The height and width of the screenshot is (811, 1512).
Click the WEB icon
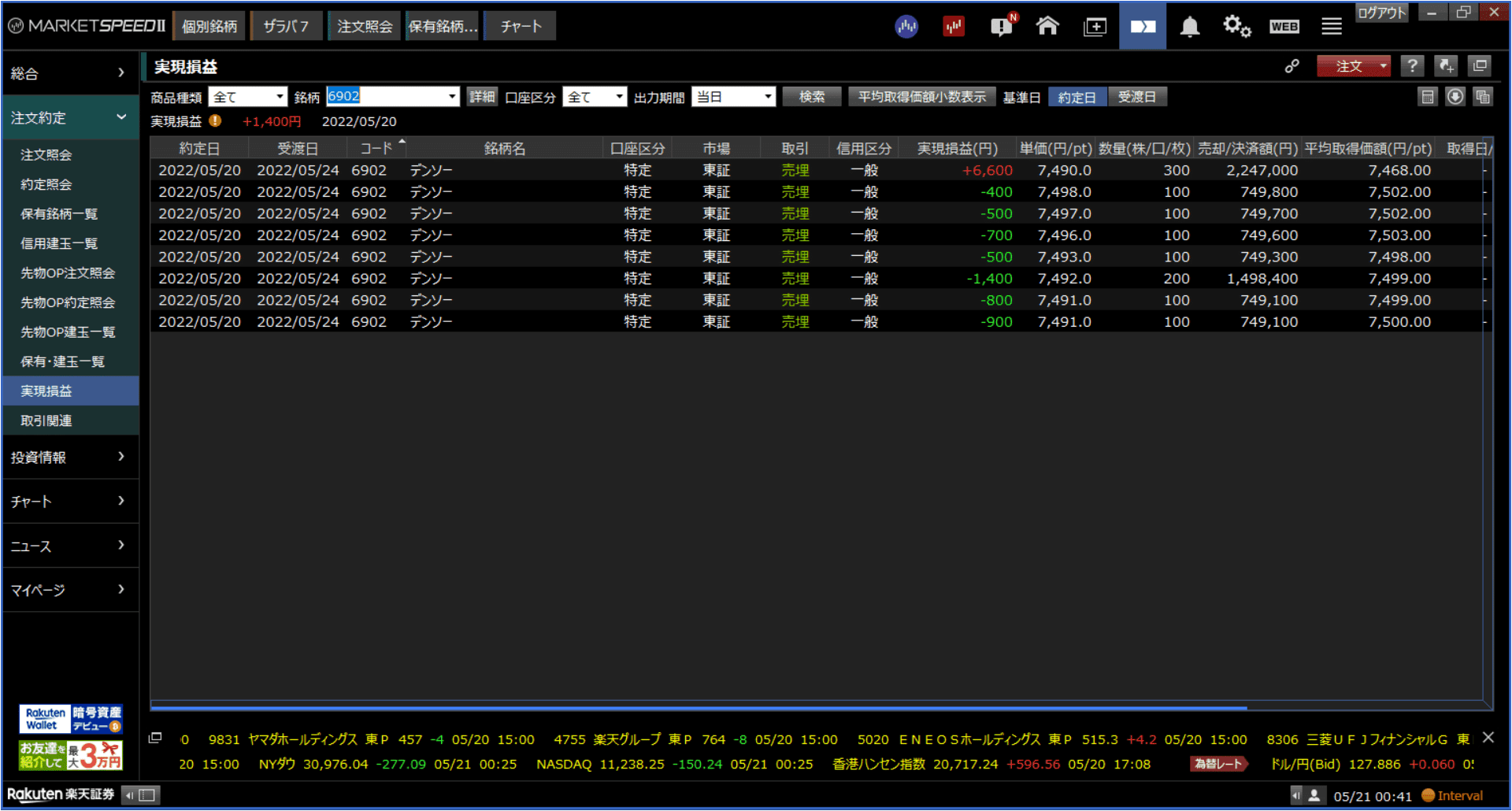(x=1284, y=27)
